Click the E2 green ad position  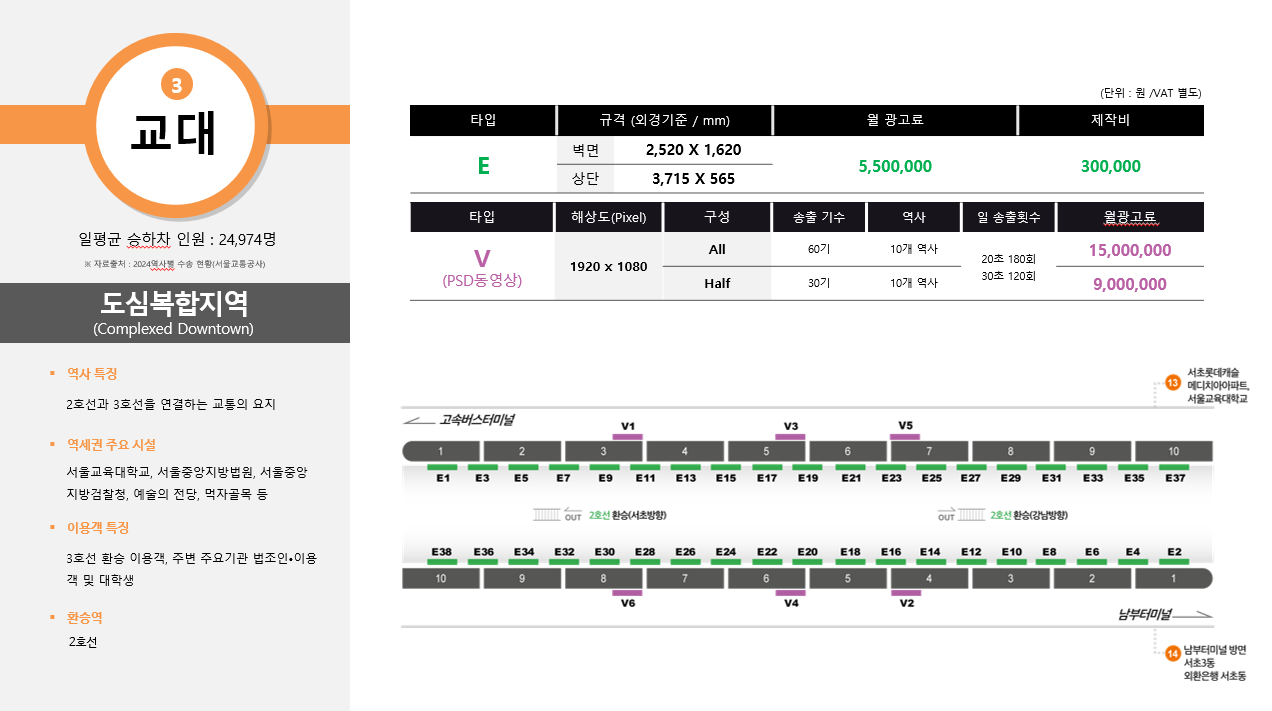coord(1174,562)
